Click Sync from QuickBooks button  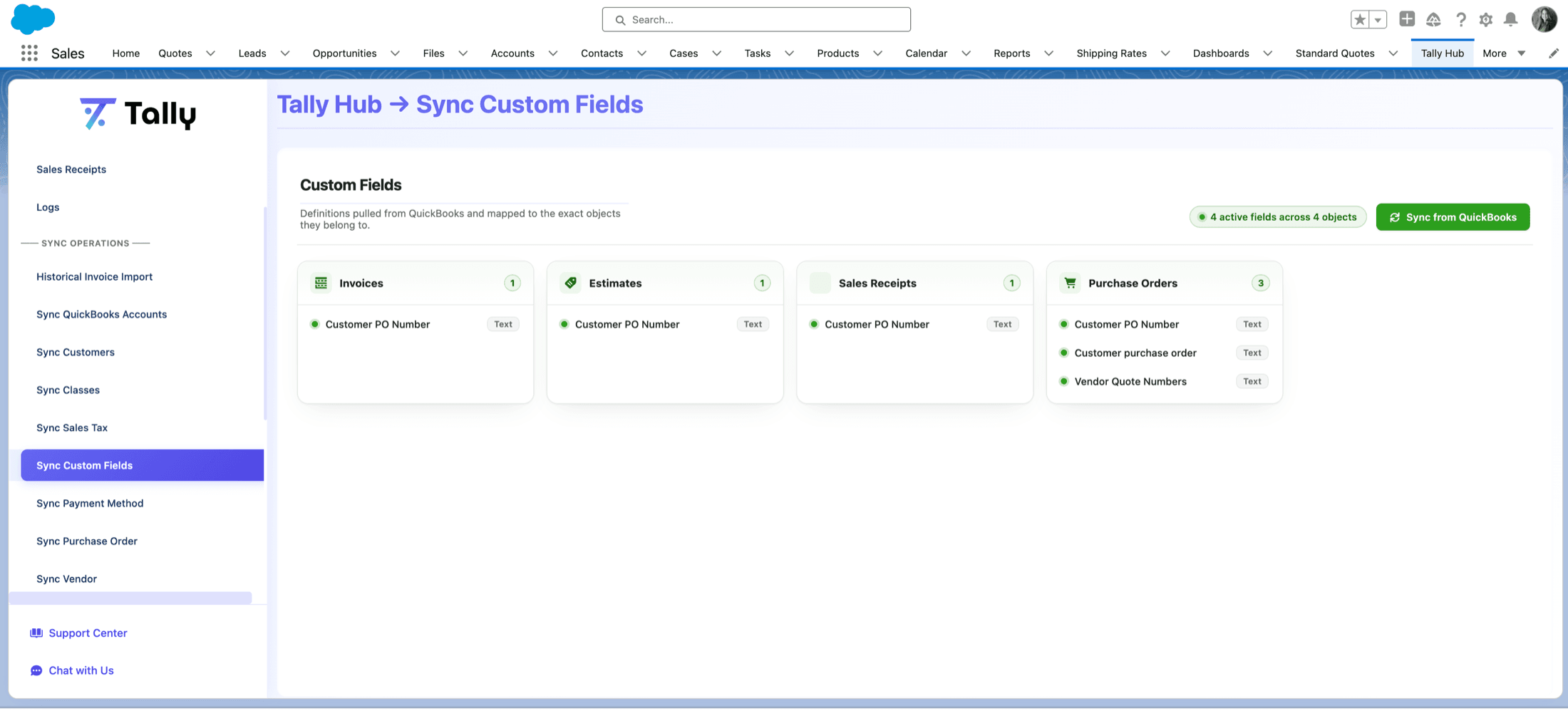[1453, 217]
